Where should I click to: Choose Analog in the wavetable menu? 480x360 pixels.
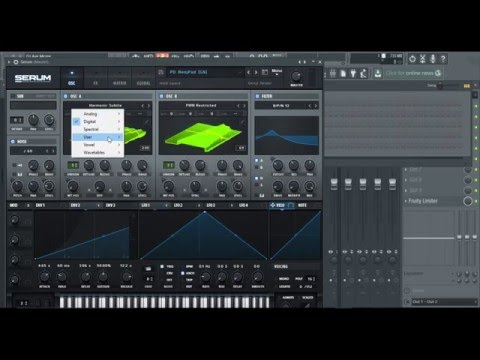click(x=97, y=114)
